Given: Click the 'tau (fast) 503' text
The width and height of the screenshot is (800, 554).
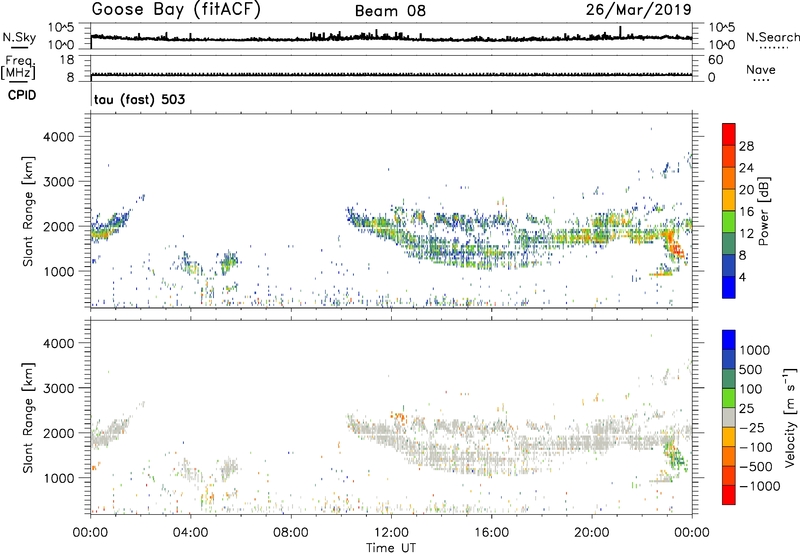Looking at the screenshot, I should 139,99.
